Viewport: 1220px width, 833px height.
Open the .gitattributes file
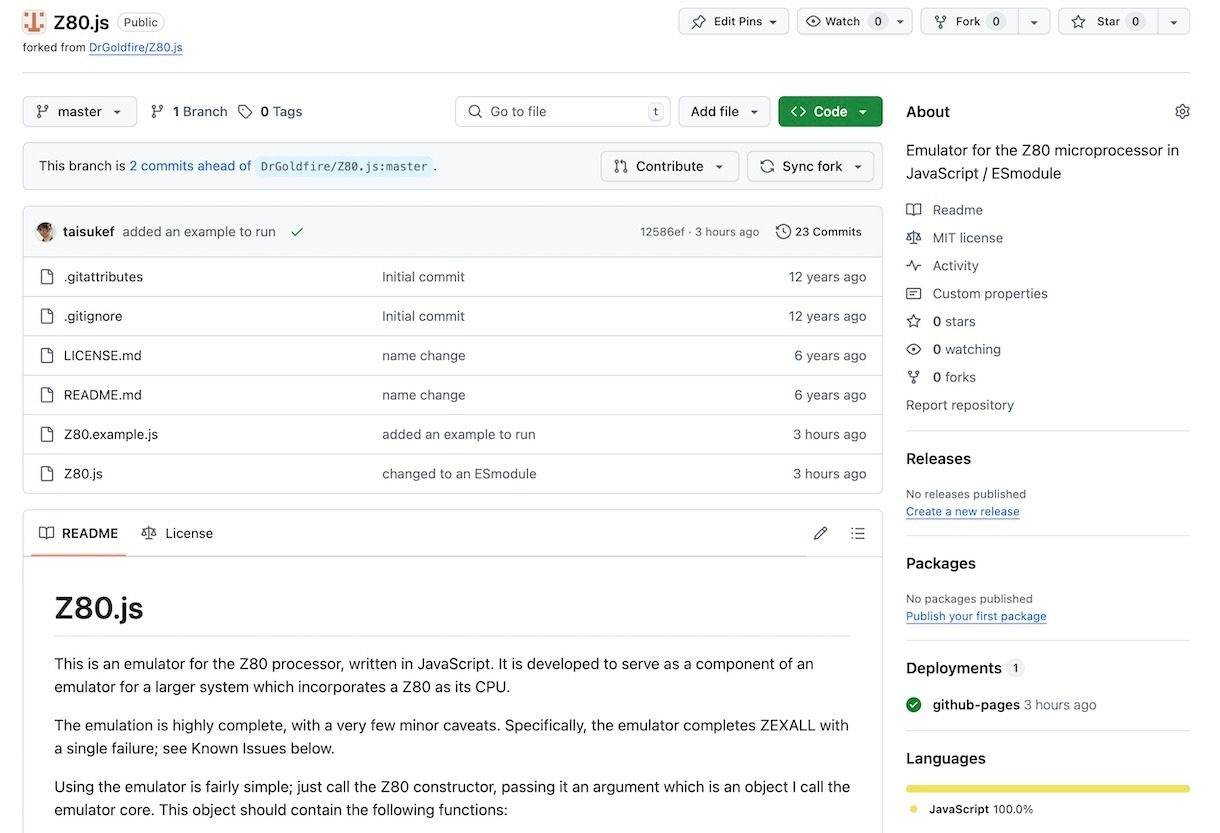tap(103, 277)
